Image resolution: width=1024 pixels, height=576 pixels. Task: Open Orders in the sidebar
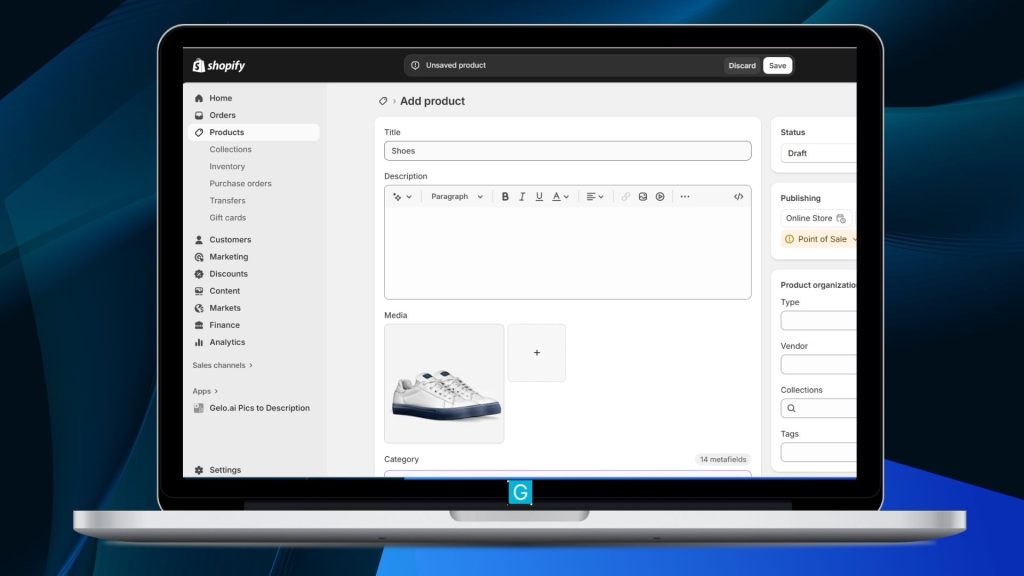pyautogui.click(x=222, y=115)
